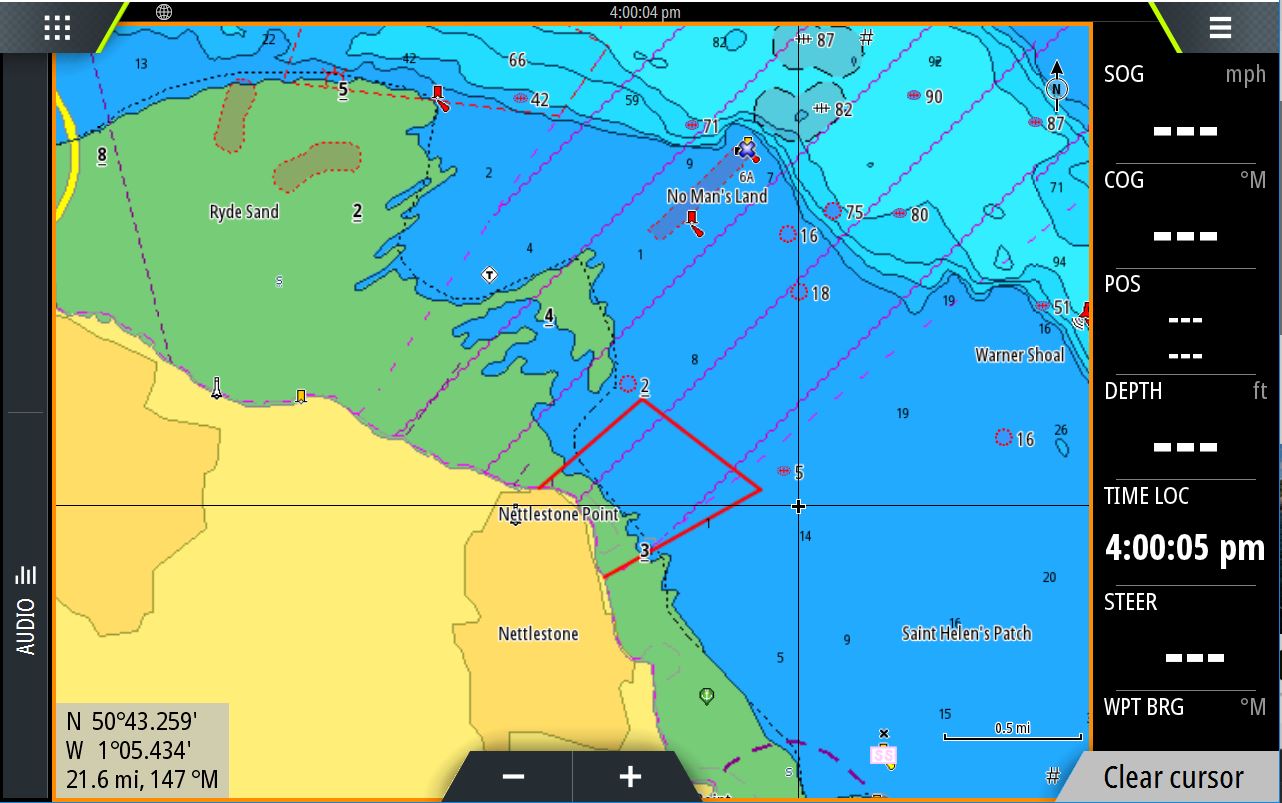Select the black beacon on the shoreline
1282x803 pixels.
click(217, 388)
